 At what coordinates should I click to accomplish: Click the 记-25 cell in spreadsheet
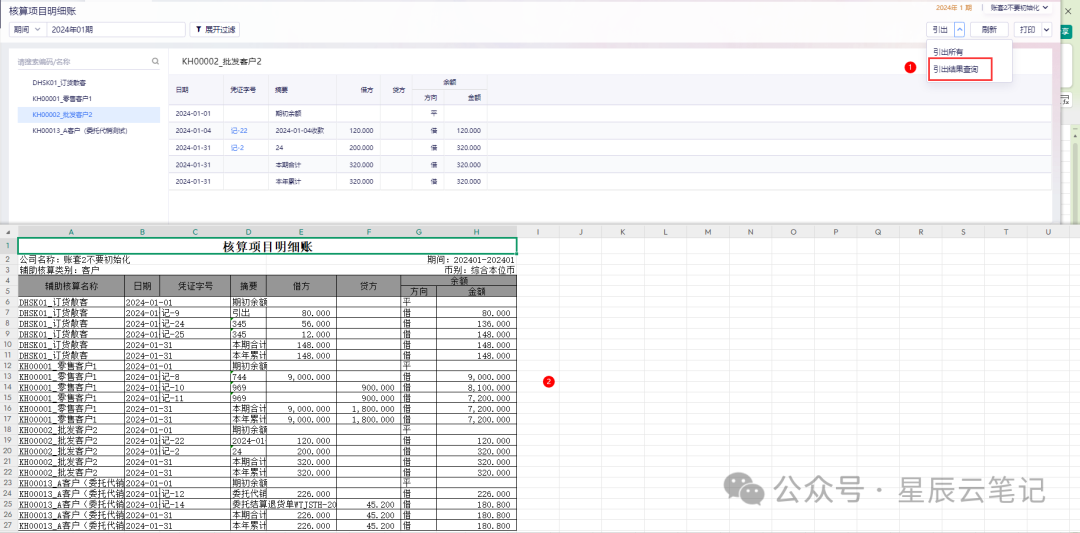(x=195, y=334)
